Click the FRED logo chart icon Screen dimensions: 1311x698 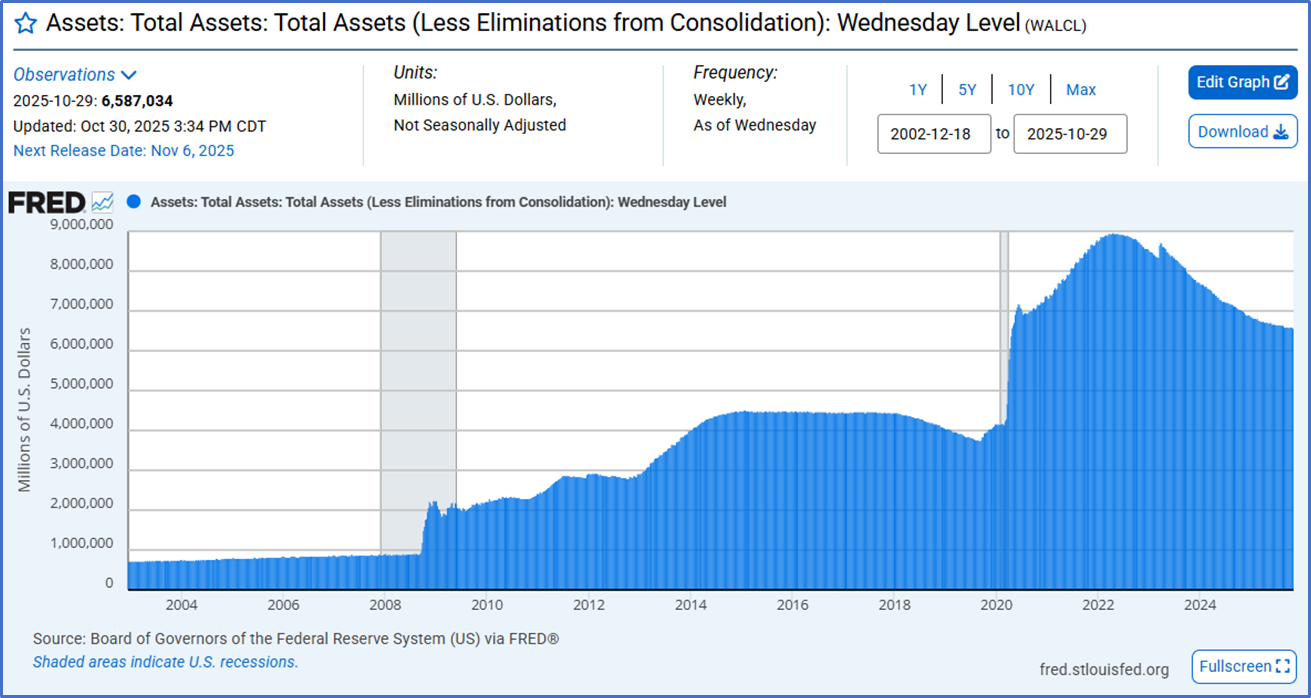pyautogui.click(x=103, y=202)
